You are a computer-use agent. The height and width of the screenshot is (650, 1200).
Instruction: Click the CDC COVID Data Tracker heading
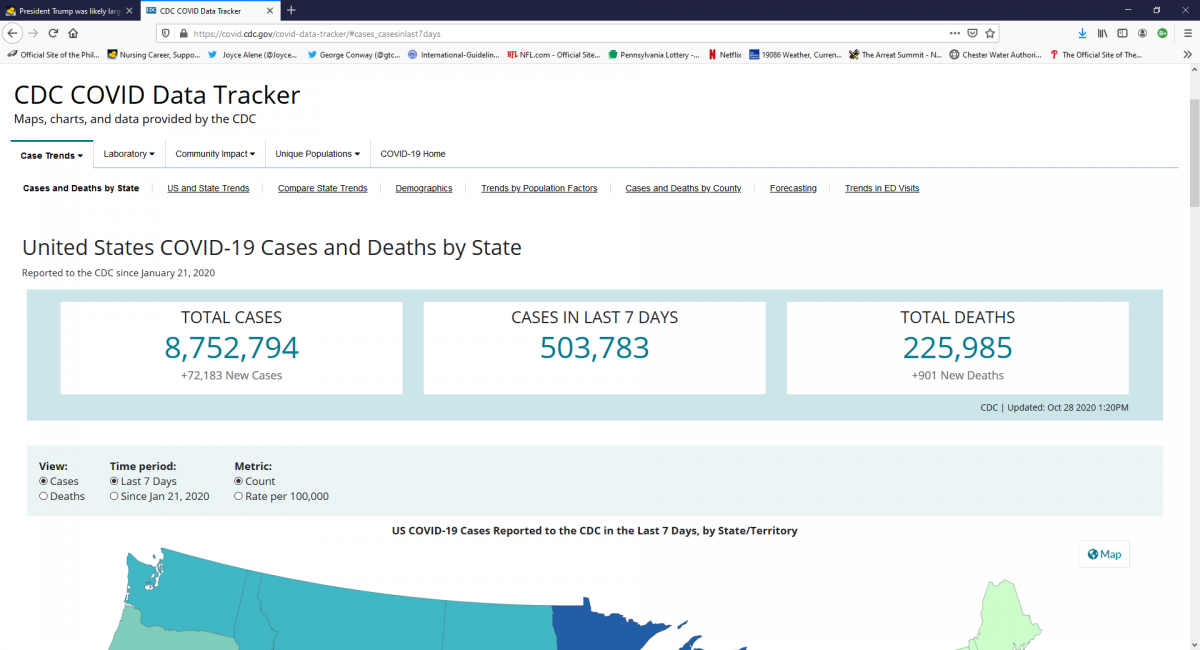157,95
